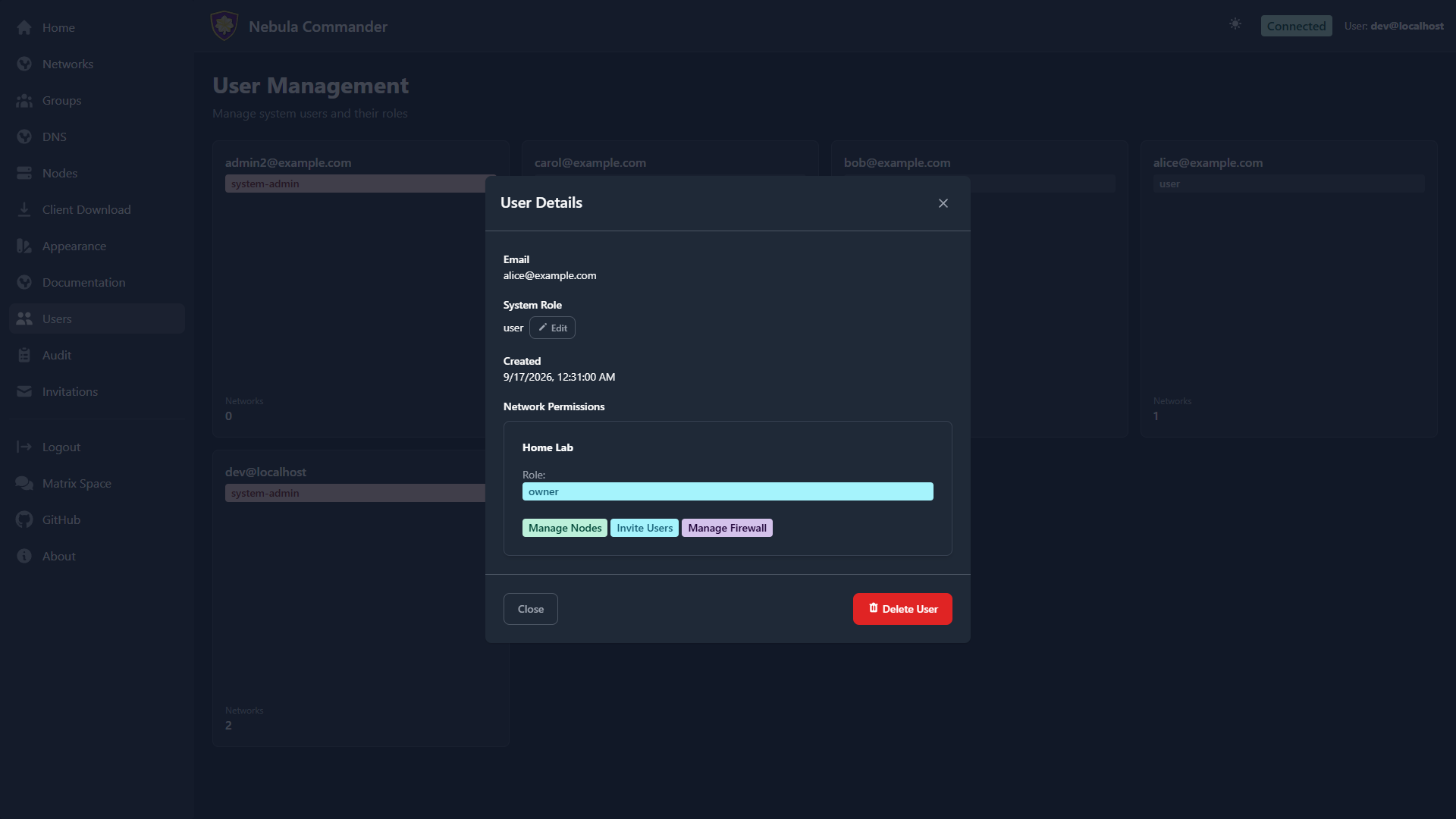Image resolution: width=1456 pixels, height=819 pixels.
Task: Click the DNS globe icon
Action: click(x=24, y=136)
